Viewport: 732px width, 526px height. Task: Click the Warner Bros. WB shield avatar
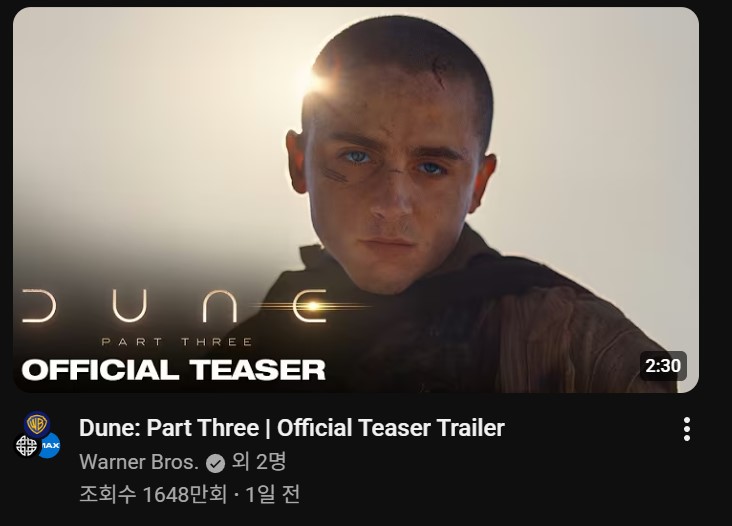37,424
